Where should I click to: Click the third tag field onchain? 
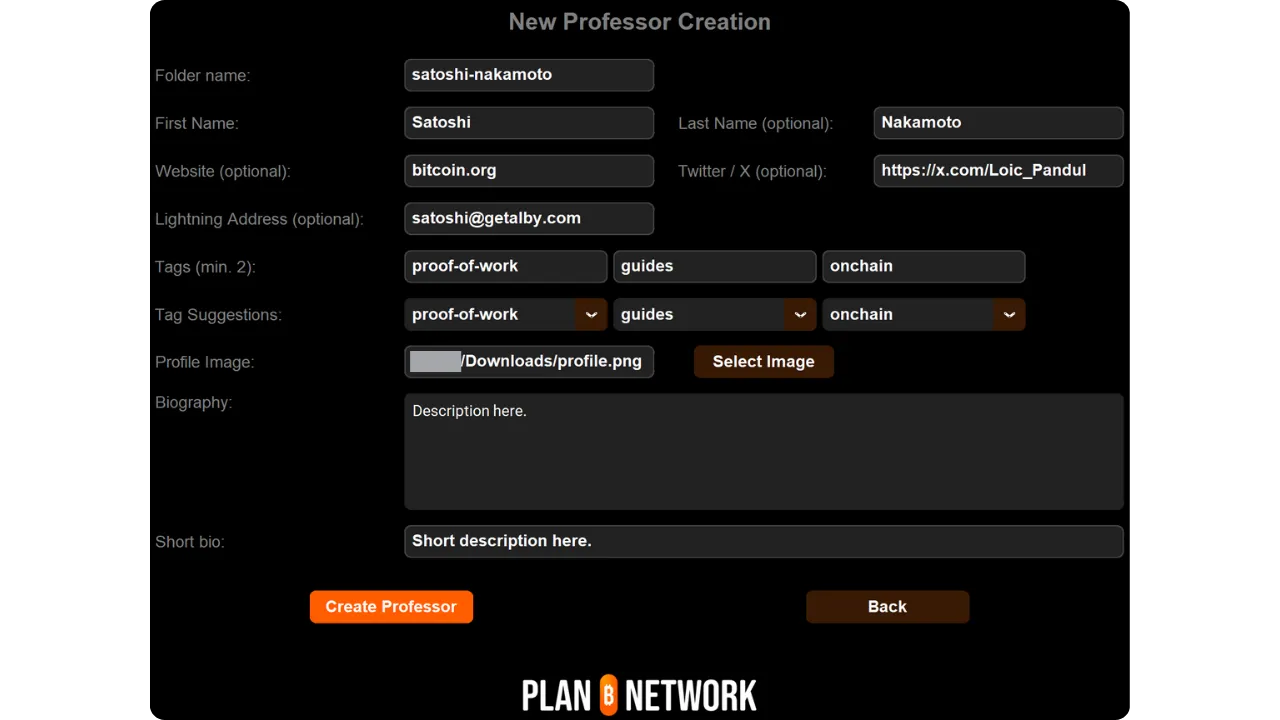(923, 267)
